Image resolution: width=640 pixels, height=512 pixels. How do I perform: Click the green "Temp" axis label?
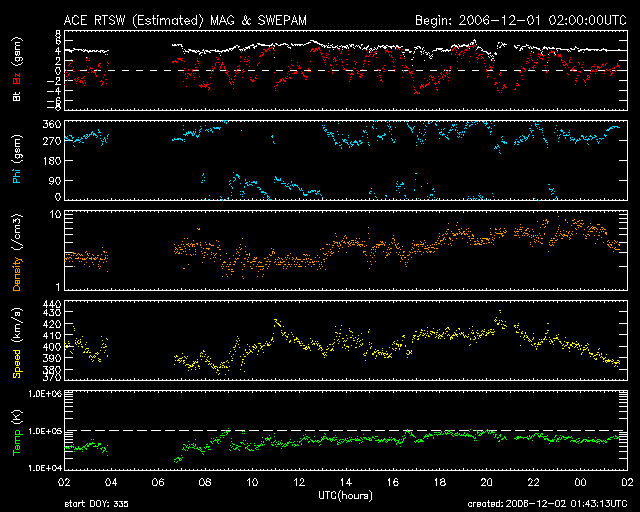[17, 442]
